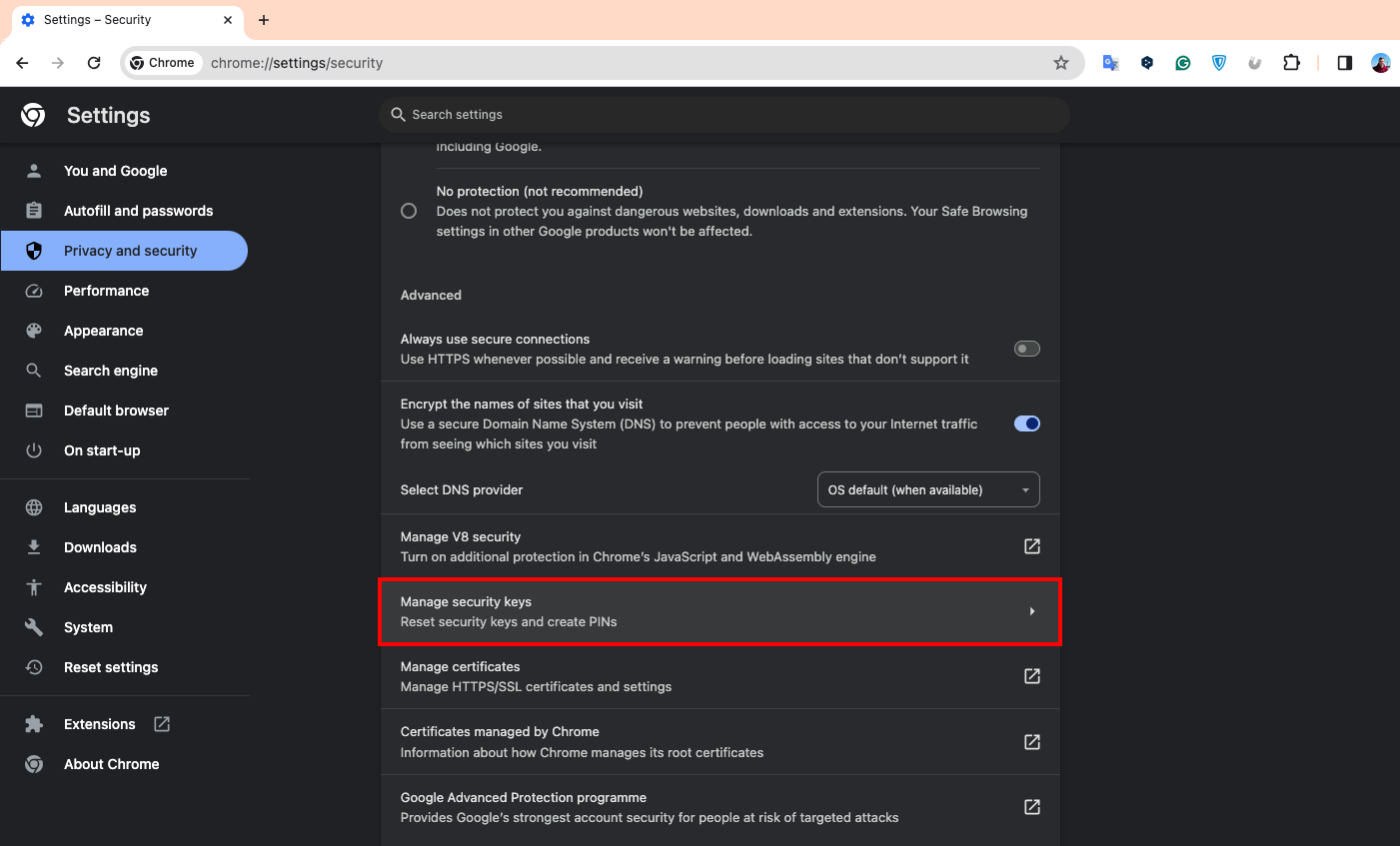The width and height of the screenshot is (1400, 846).
Task: Enable Always use secure connections toggle
Action: point(1026,349)
